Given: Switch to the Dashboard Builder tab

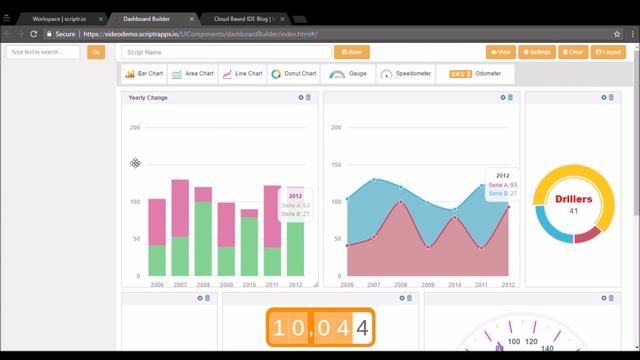Looking at the screenshot, I should click(x=147, y=19).
